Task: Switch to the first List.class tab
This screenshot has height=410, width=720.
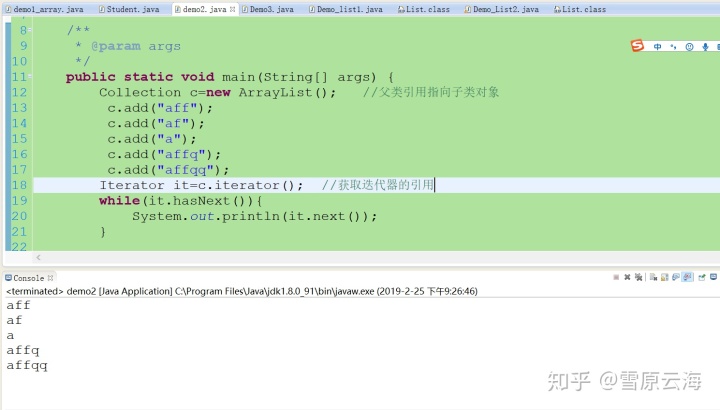Action: point(424,9)
